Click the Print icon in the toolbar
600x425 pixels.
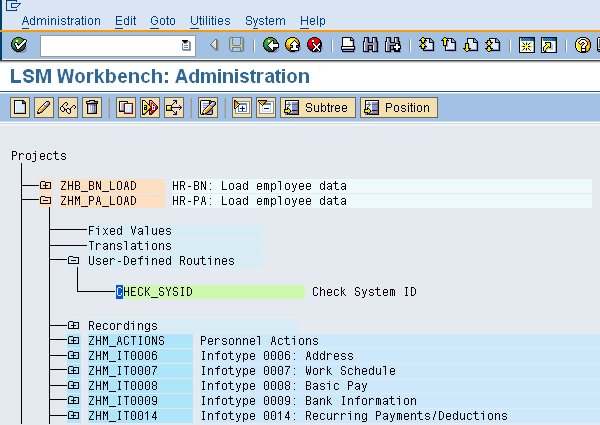point(348,45)
